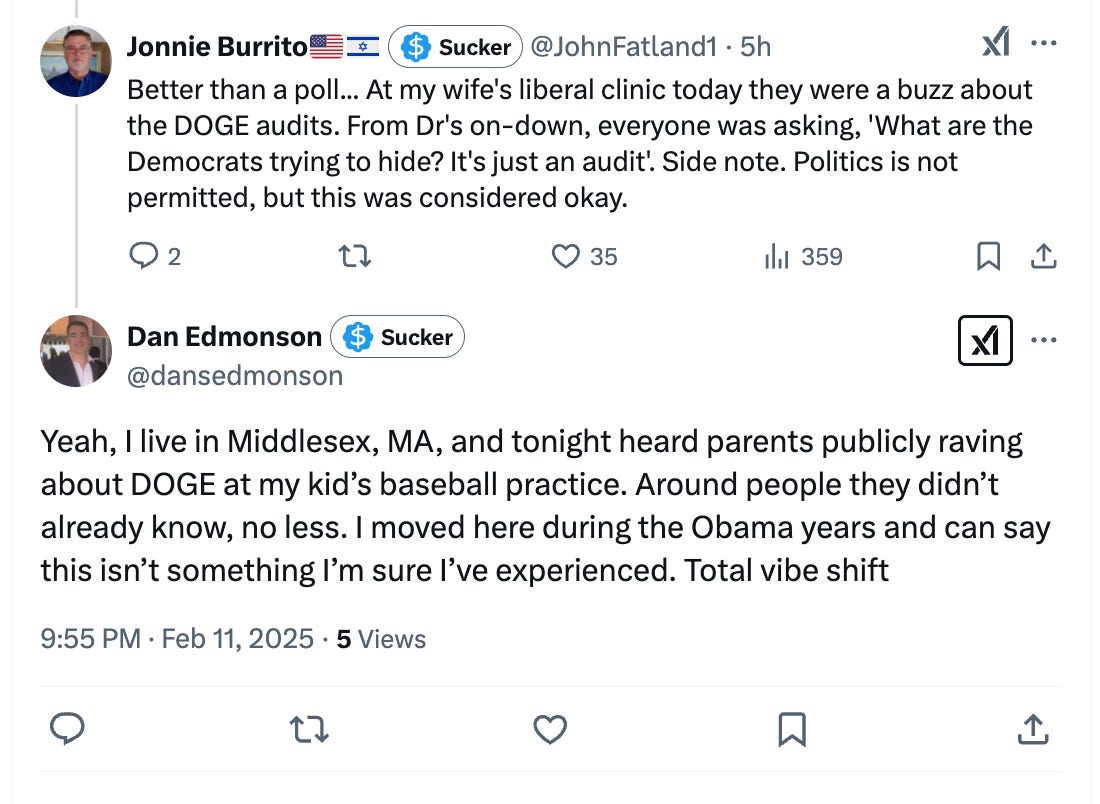This screenshot has width=1100, height=804.
Task: Open share options for Jonnie's tweet
Action: [1045, 257]
